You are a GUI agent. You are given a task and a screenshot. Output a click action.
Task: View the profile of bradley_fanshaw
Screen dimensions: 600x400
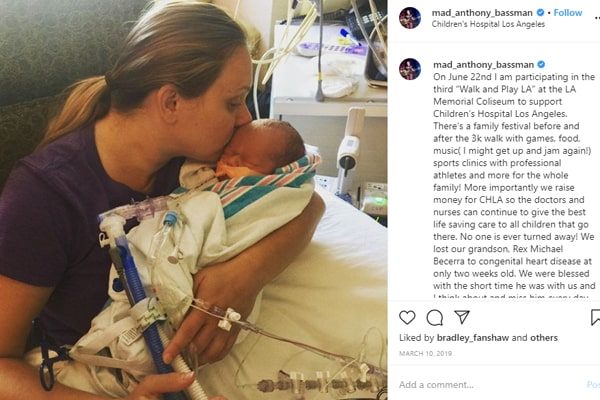(x=473, y=338)
